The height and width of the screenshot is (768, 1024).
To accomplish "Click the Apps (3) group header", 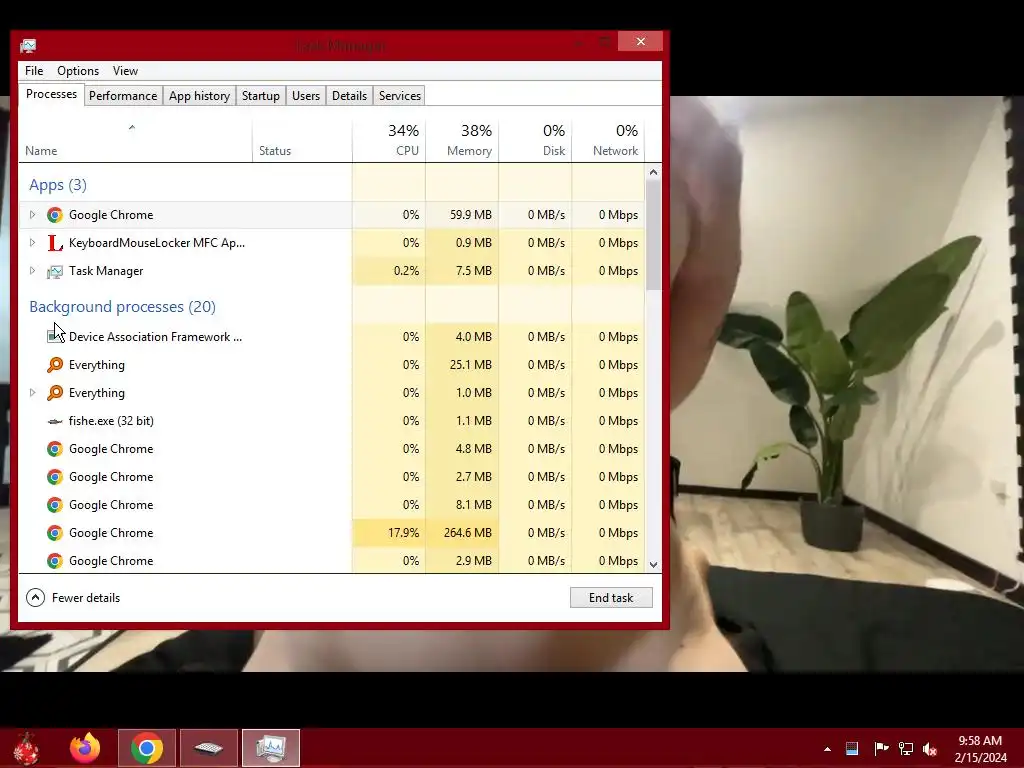I will (x=57, y=185).
